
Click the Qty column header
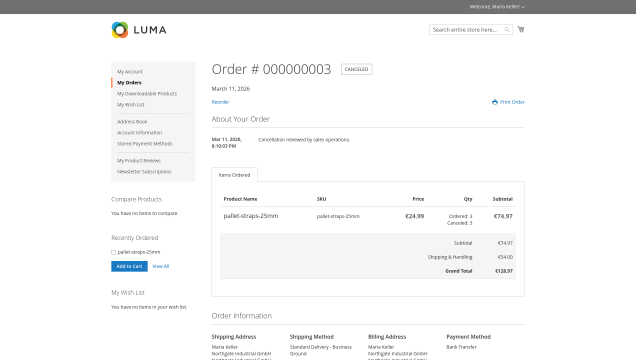point(468,199)
